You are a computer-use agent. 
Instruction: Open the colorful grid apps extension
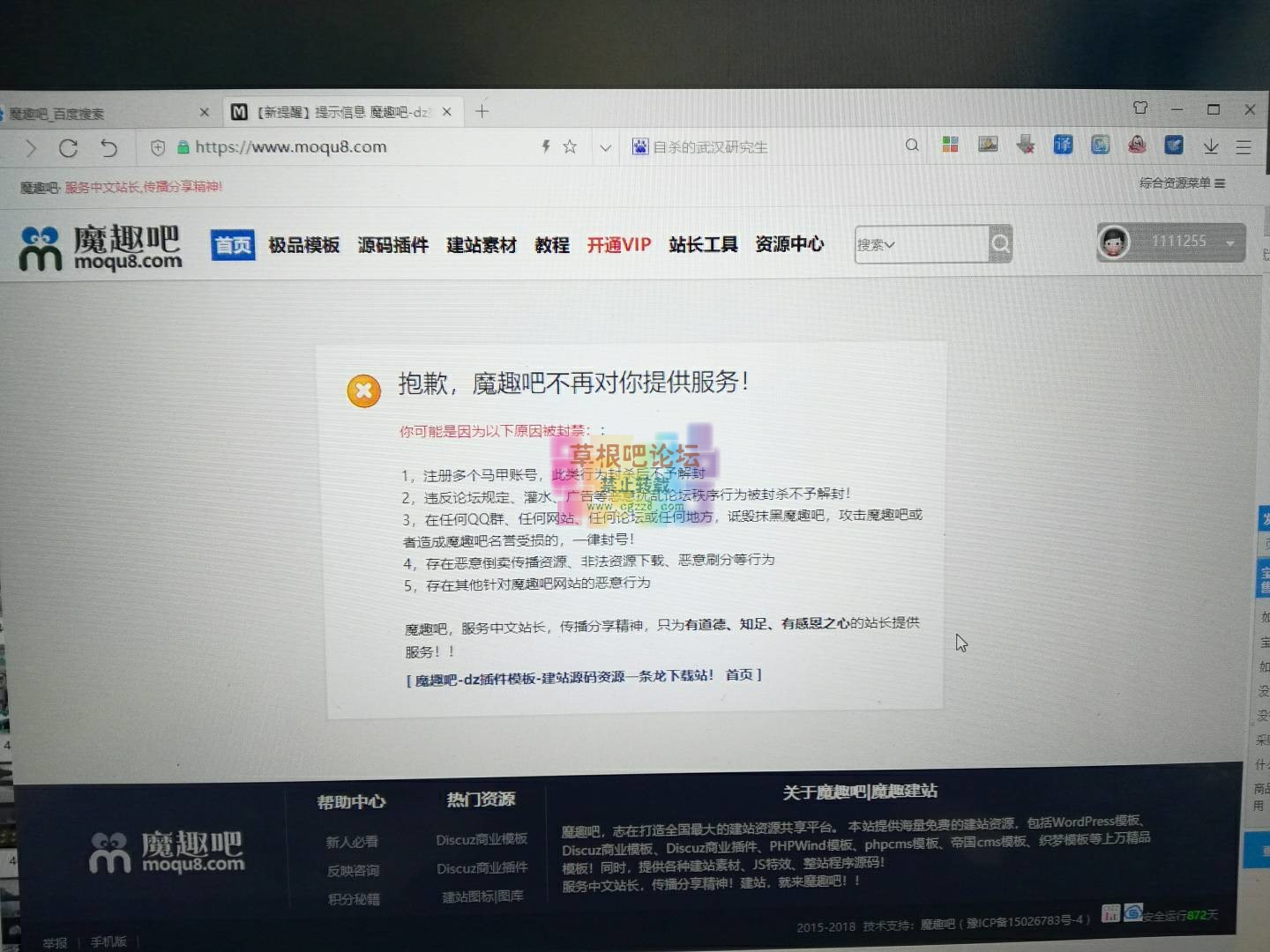tap(950, 145)
